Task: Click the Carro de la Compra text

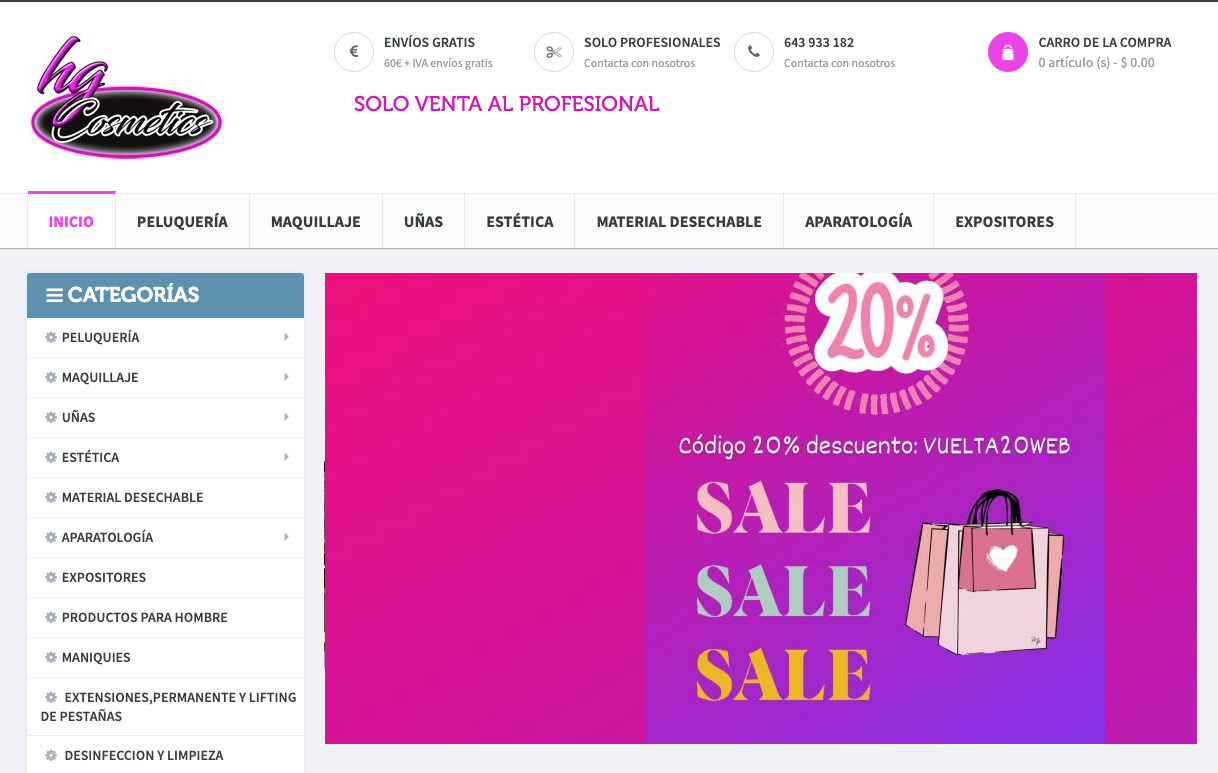Action: (x=1104, y=42)
